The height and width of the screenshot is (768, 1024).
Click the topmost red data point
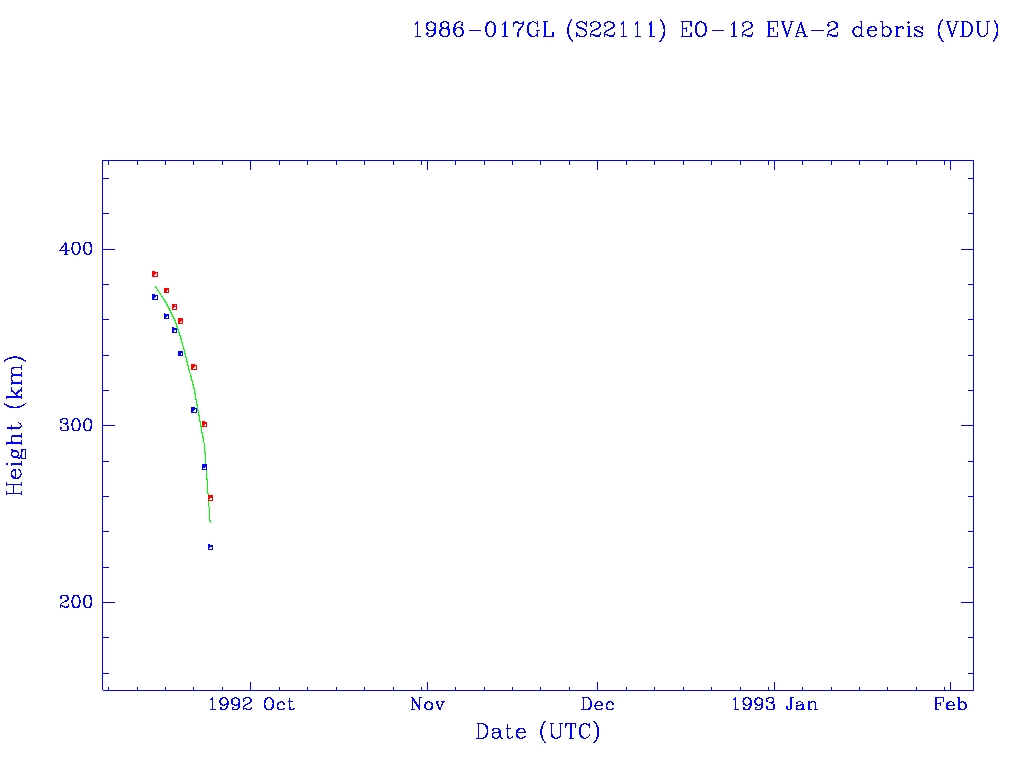click(x=155, y=274)
